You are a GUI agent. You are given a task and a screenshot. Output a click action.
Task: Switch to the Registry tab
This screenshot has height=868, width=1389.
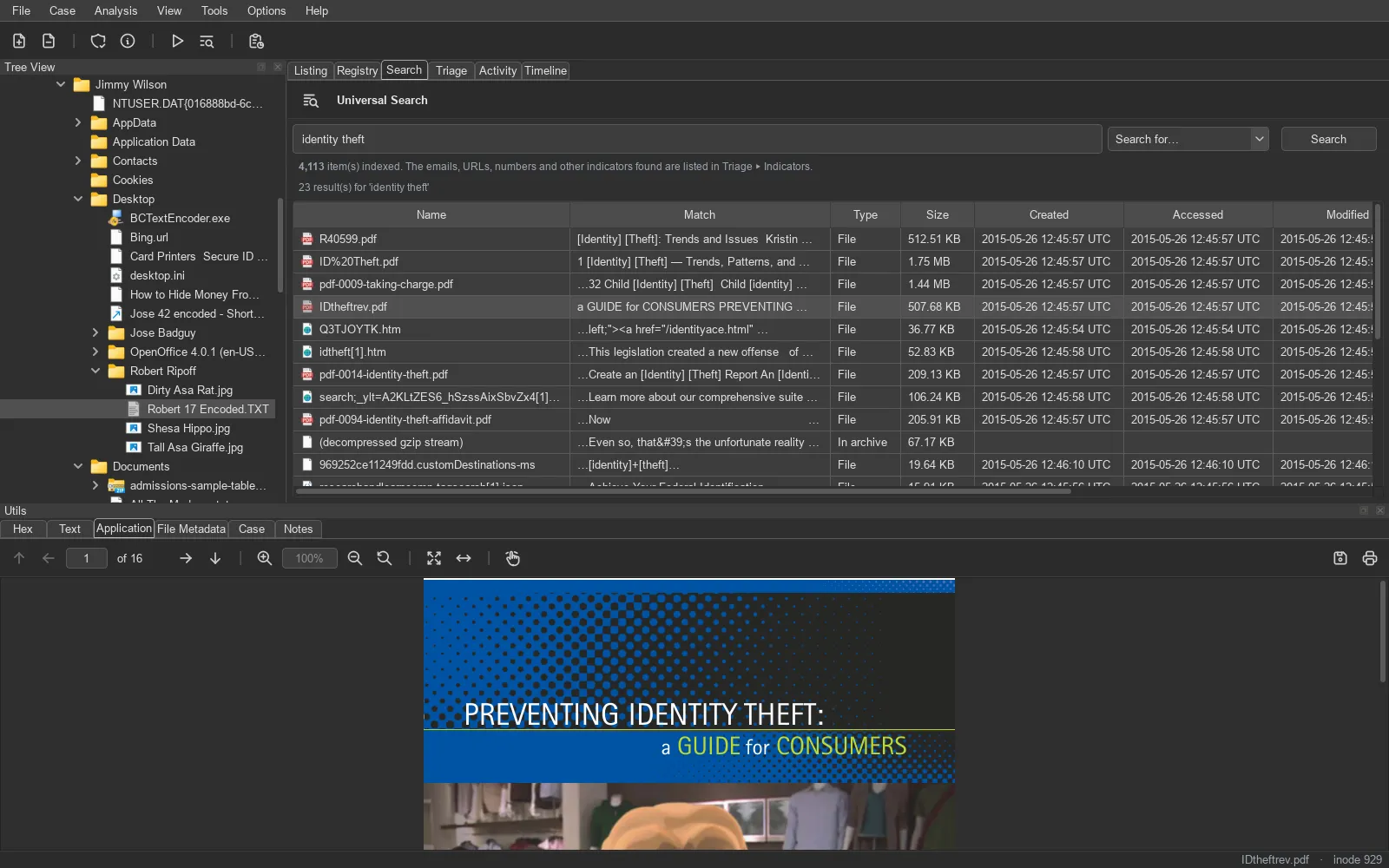pos(357,70)
